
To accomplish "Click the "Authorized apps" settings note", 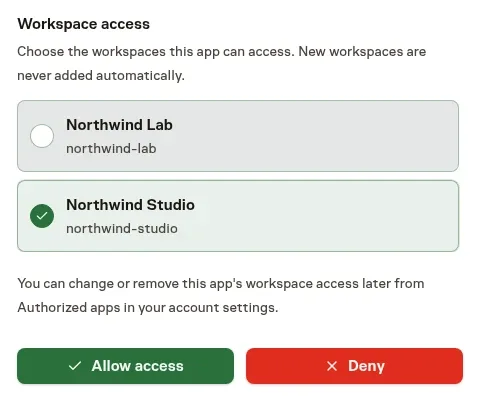I will tap(221, 296).
